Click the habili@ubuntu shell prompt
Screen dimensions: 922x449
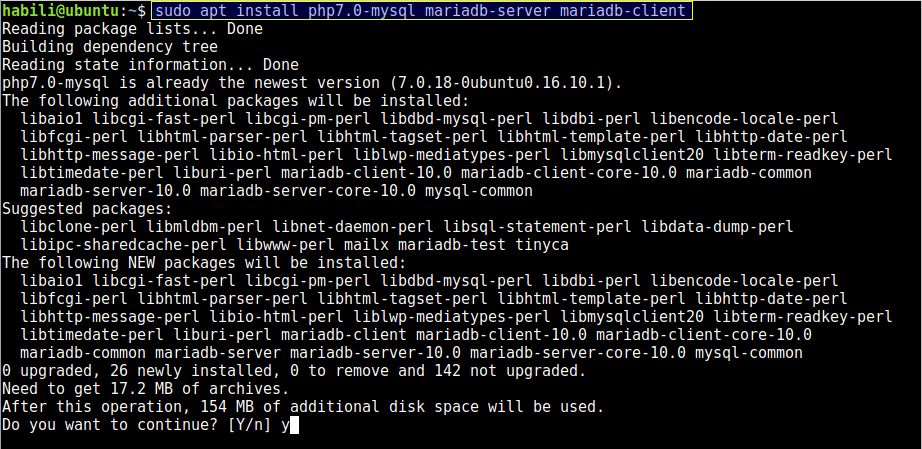[72, 11]
